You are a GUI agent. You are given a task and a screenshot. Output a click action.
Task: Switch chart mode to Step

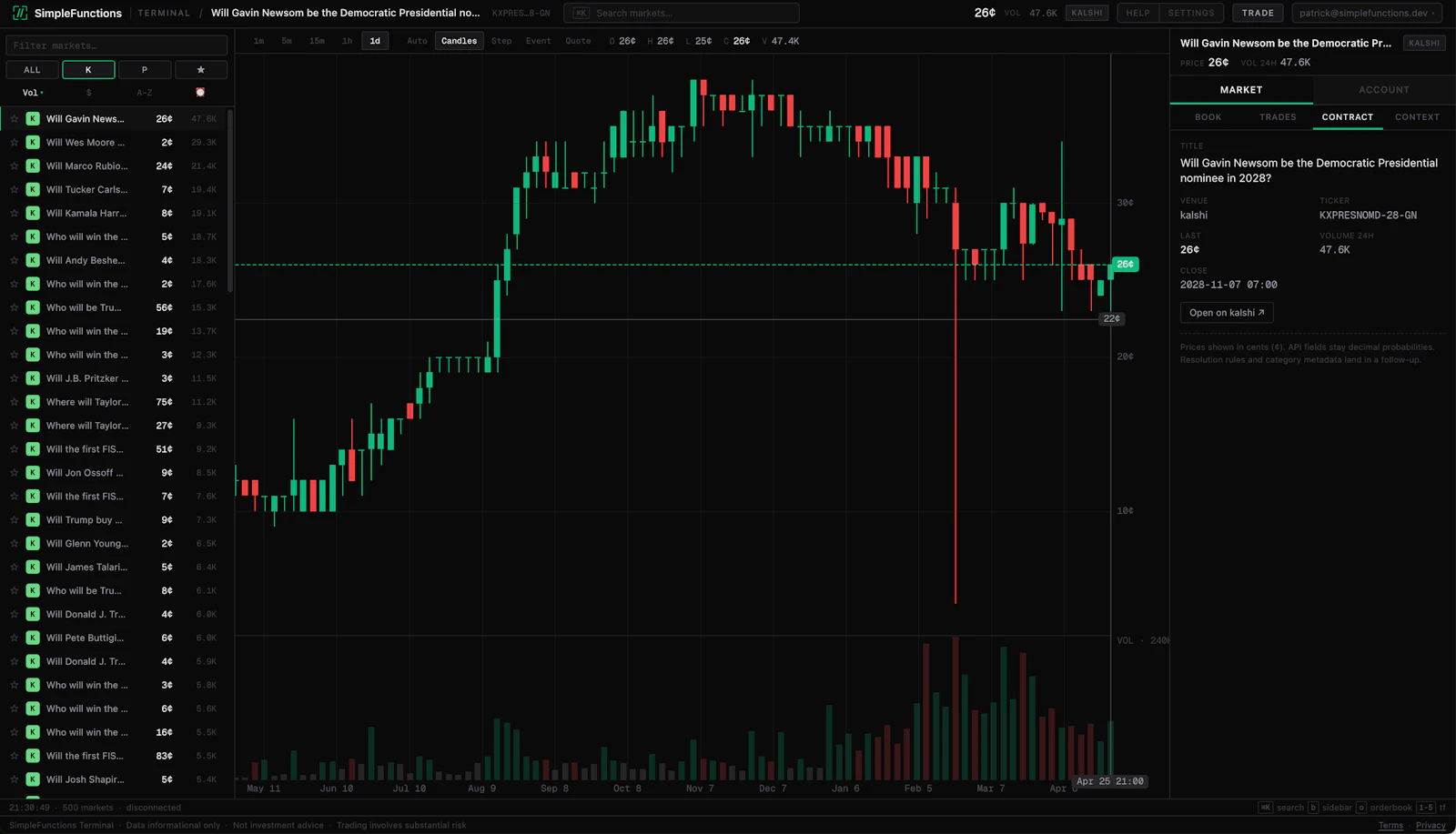pyautogui.click(x=501, y=41)
